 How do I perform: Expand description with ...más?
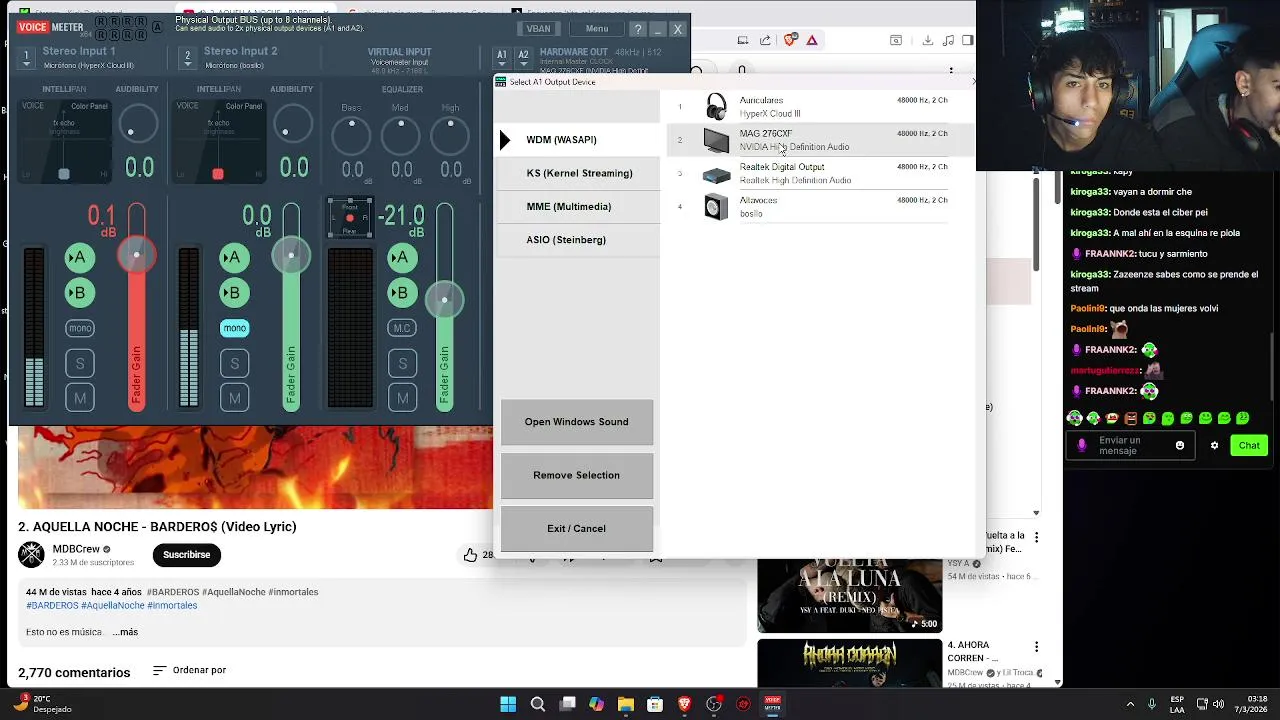(x=126, y=632)
